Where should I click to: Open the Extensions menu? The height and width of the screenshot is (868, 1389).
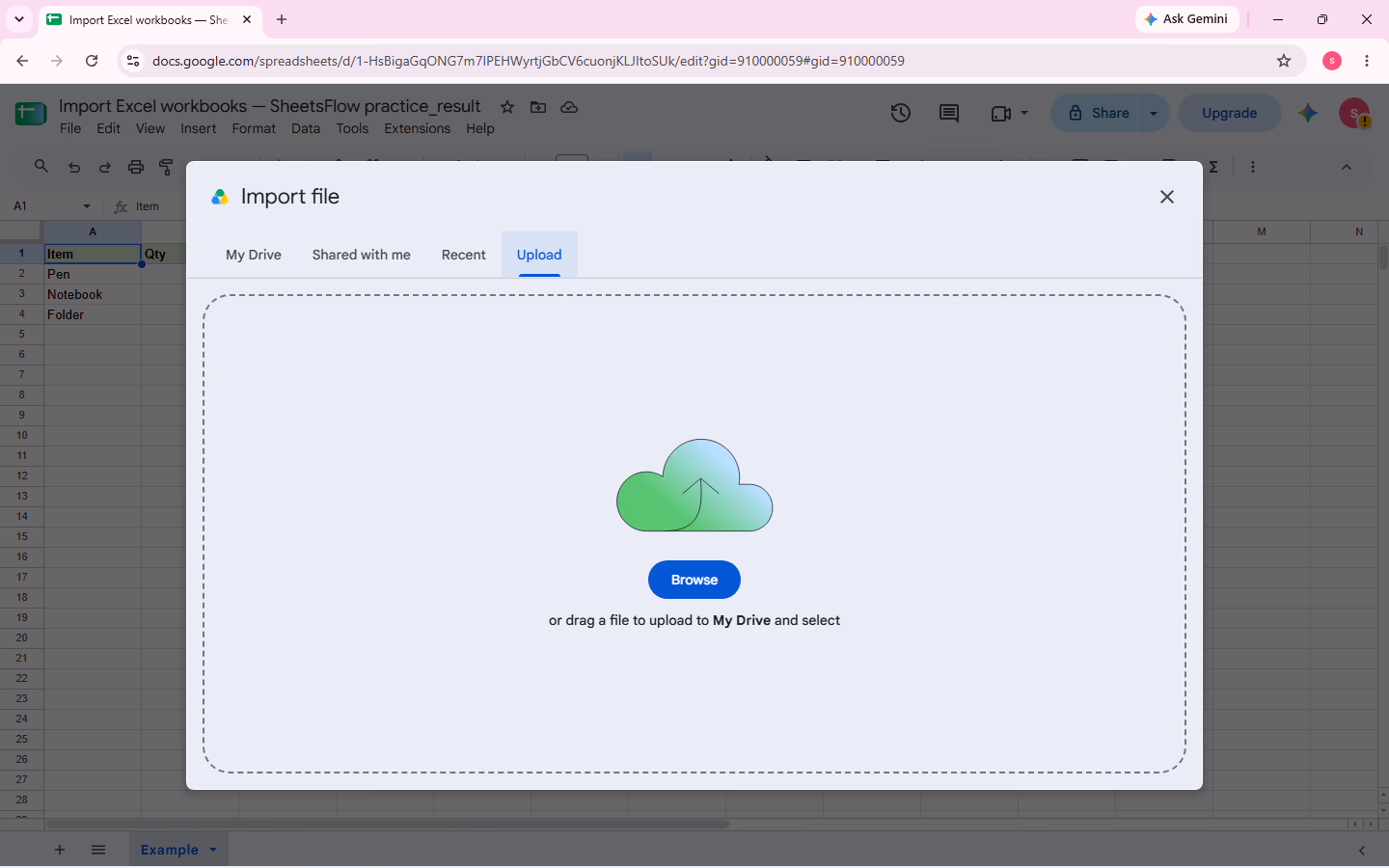pyautogui.click(x=418, y=128)
